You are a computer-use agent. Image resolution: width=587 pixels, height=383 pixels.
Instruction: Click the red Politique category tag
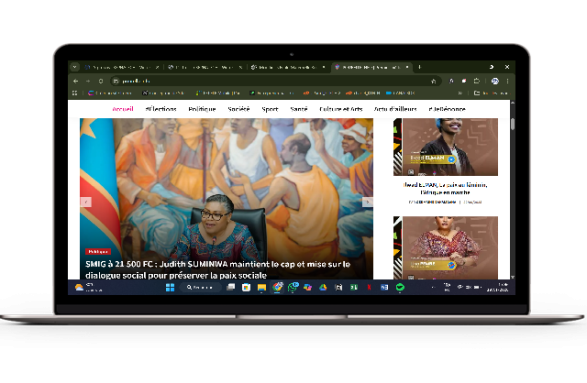[98, 252]
